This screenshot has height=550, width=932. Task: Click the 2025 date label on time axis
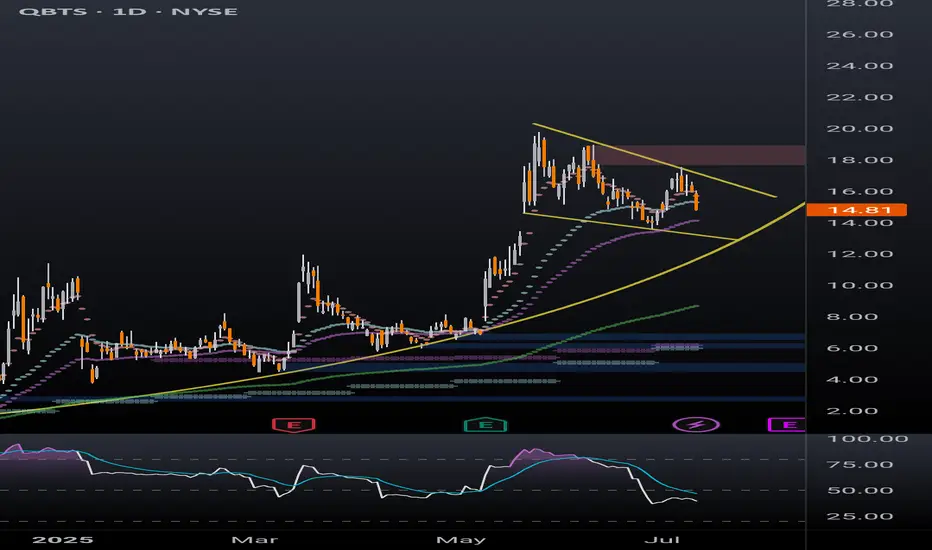(62, 540)
